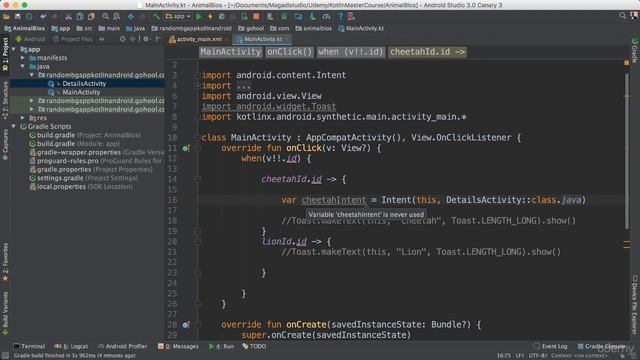Open the Run tool window

click(x=222, y=347)
